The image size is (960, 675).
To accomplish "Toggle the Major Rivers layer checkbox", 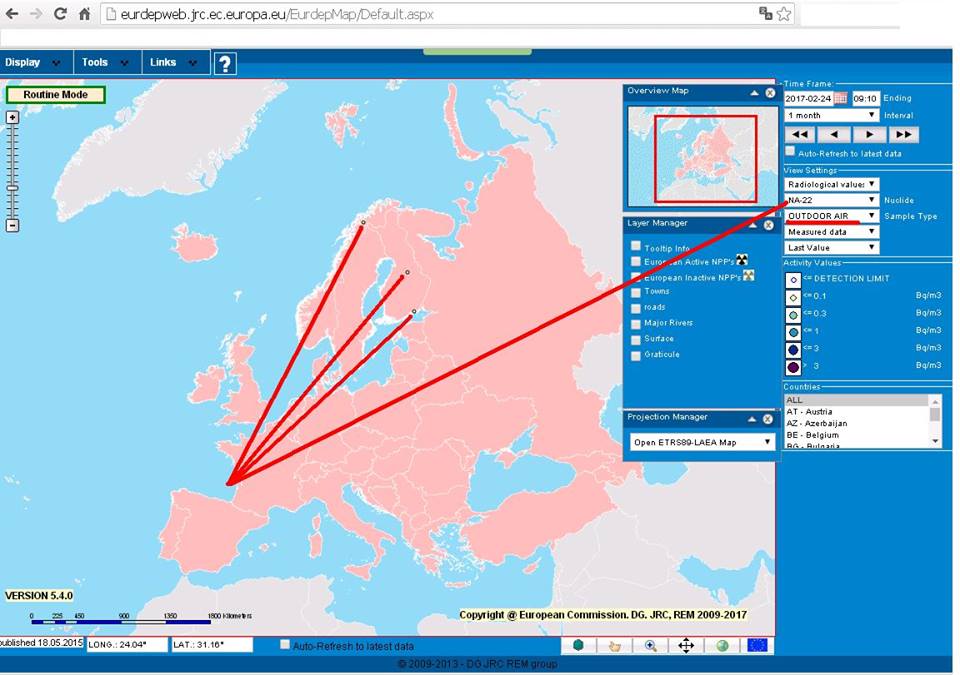I will (x=636, y=323).
